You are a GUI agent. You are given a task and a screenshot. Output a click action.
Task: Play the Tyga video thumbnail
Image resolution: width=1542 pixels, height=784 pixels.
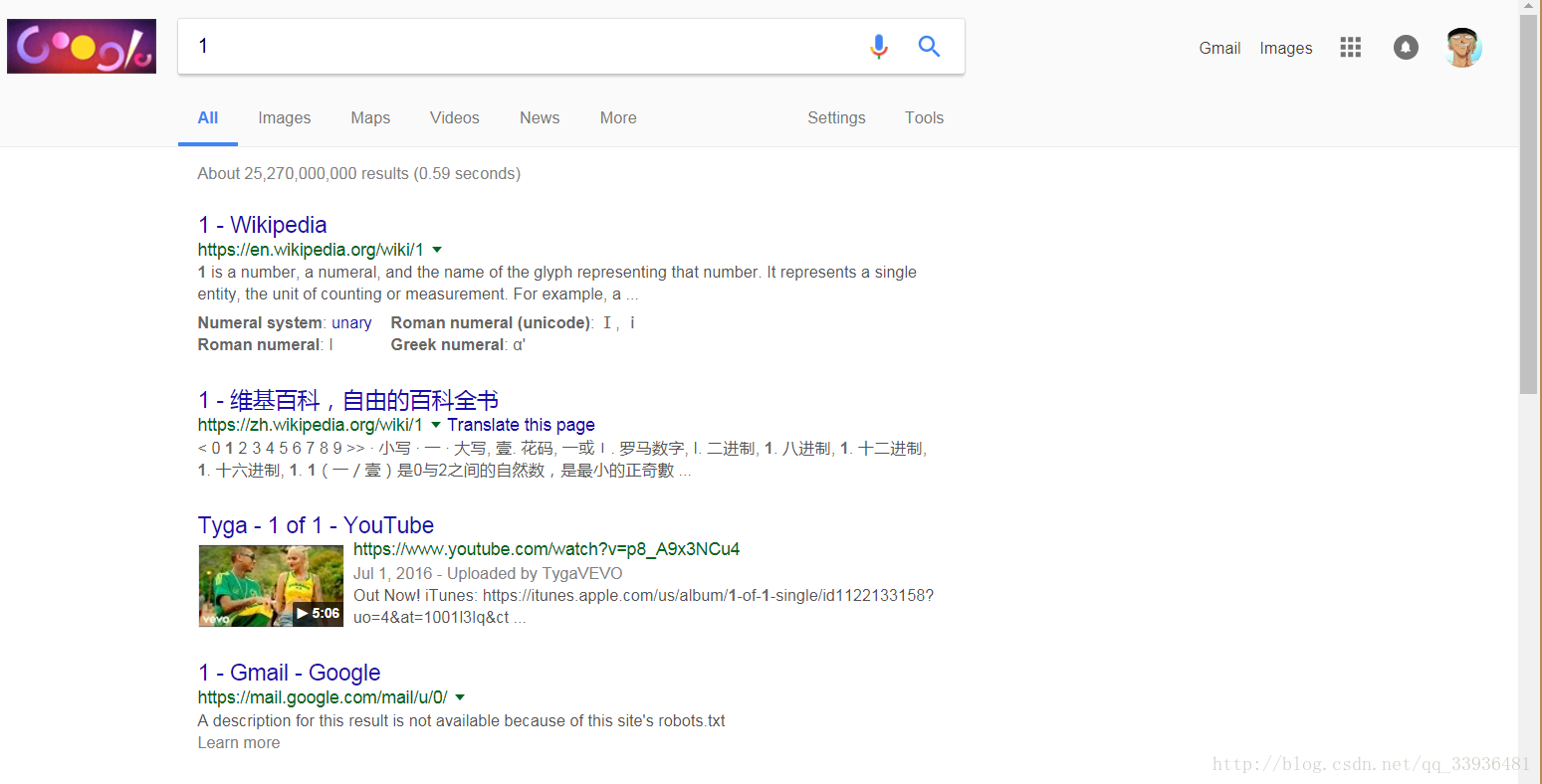pyautogui.click(x=271, y=586)
